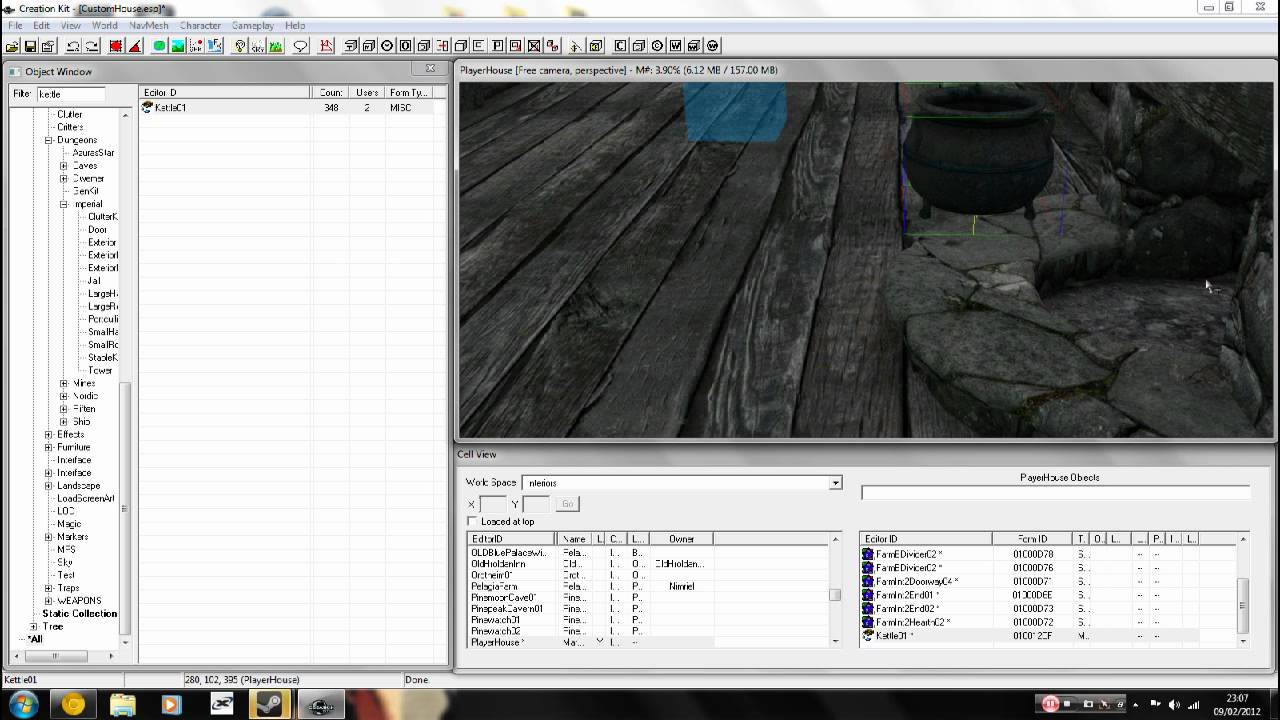Click the Filter text field
1280x720 pixels.
71,94
